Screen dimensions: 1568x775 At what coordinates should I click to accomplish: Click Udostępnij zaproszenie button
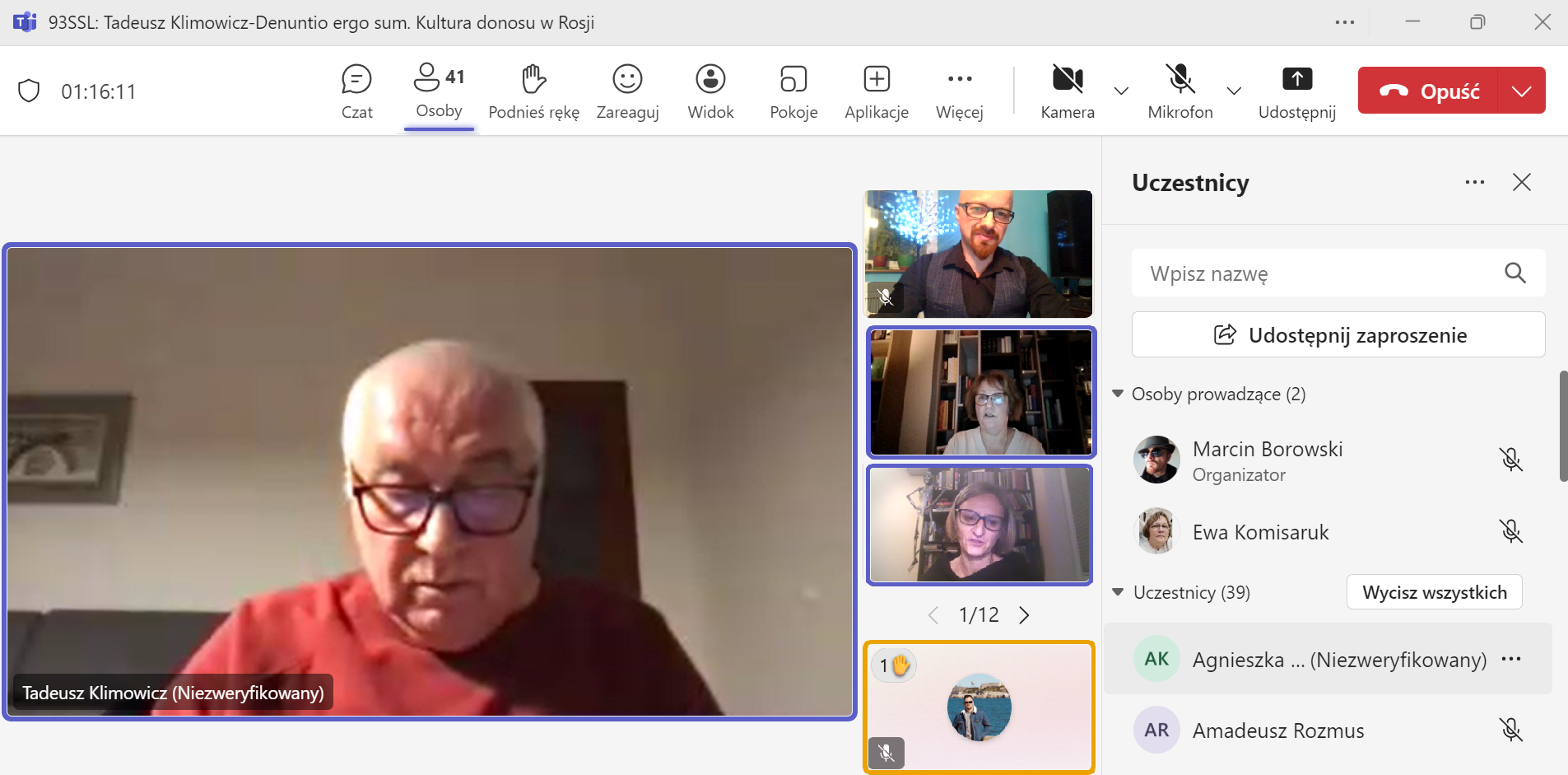point(1338,334)
